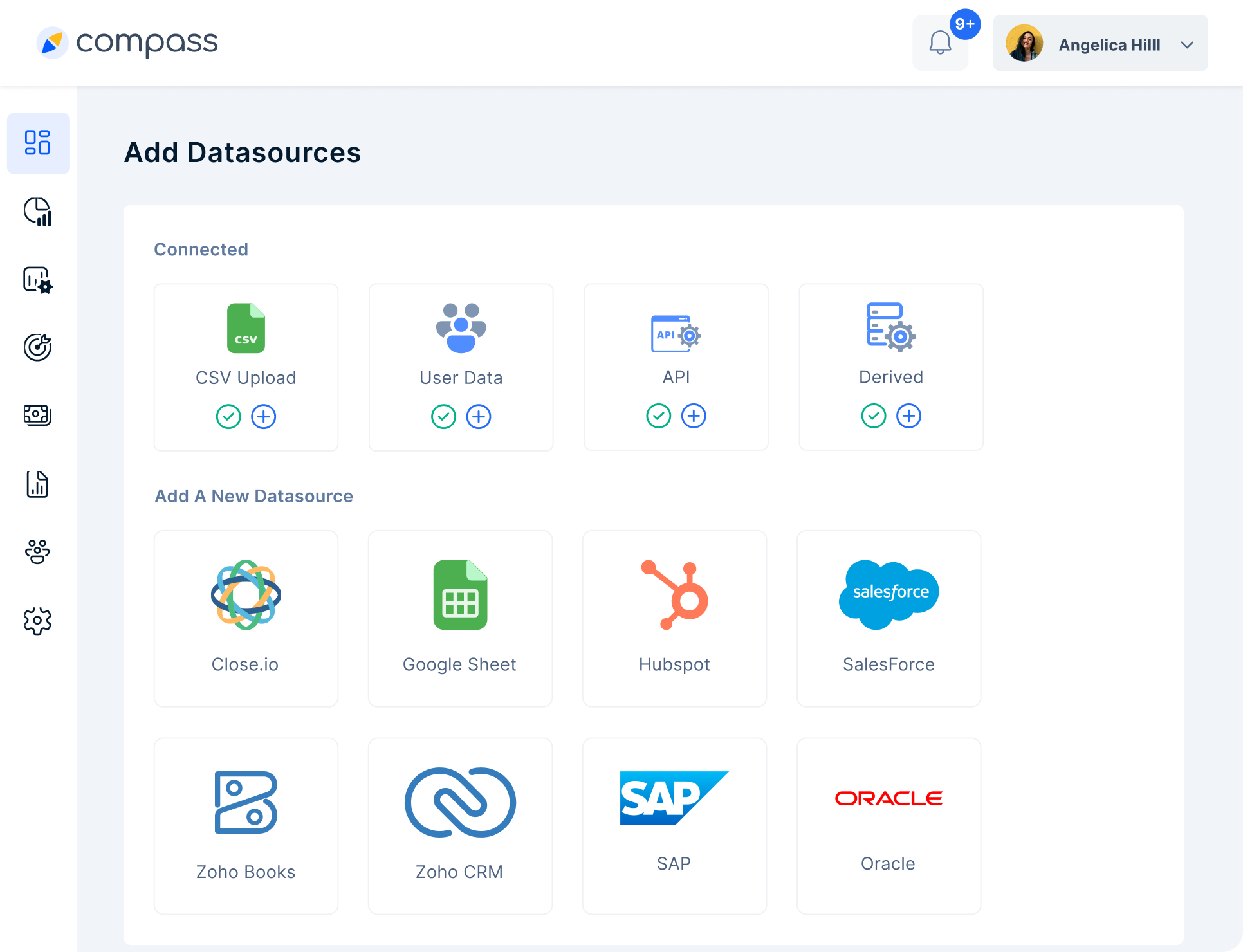Click the Compass logo
Image resolution: width=1243 pixels, height=952 pixels.
point(127,42)
